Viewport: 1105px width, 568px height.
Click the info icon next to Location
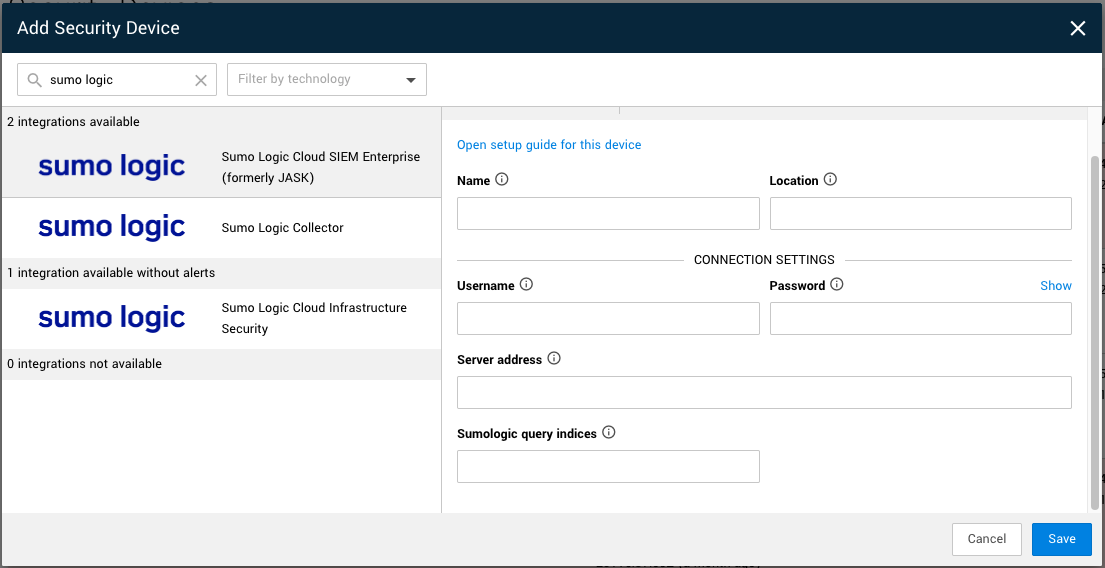830,179
